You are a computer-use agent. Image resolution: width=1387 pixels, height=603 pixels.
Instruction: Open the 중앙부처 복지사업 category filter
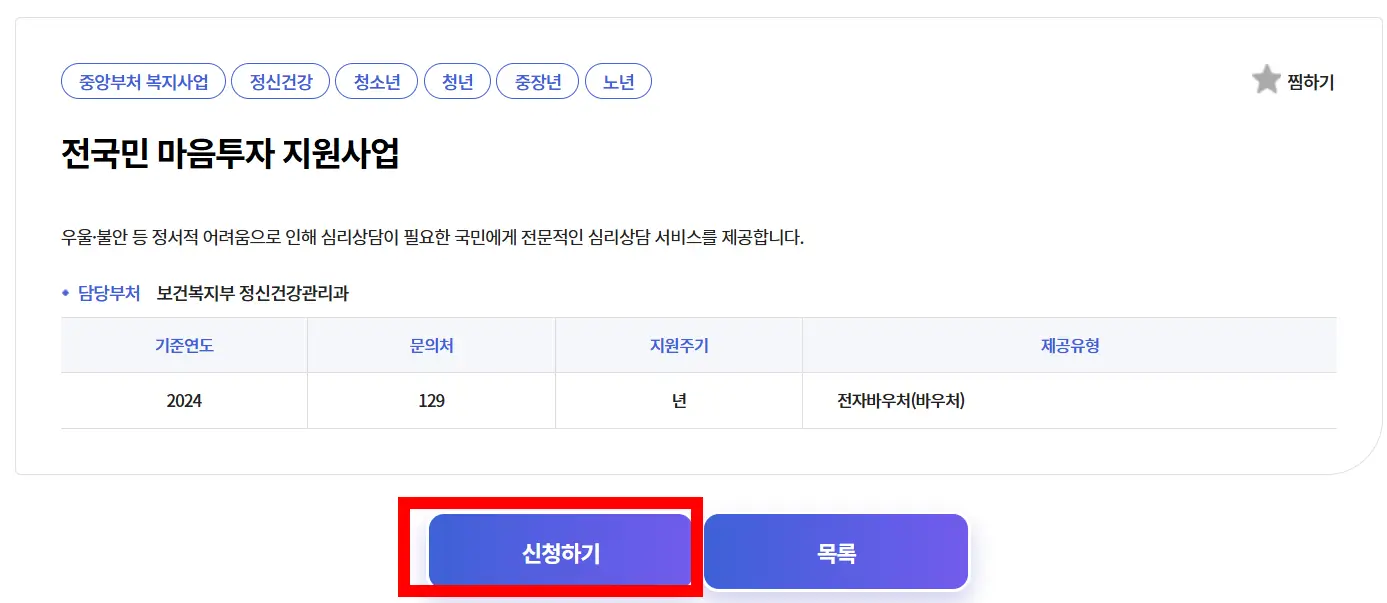[x=143, y=81]
